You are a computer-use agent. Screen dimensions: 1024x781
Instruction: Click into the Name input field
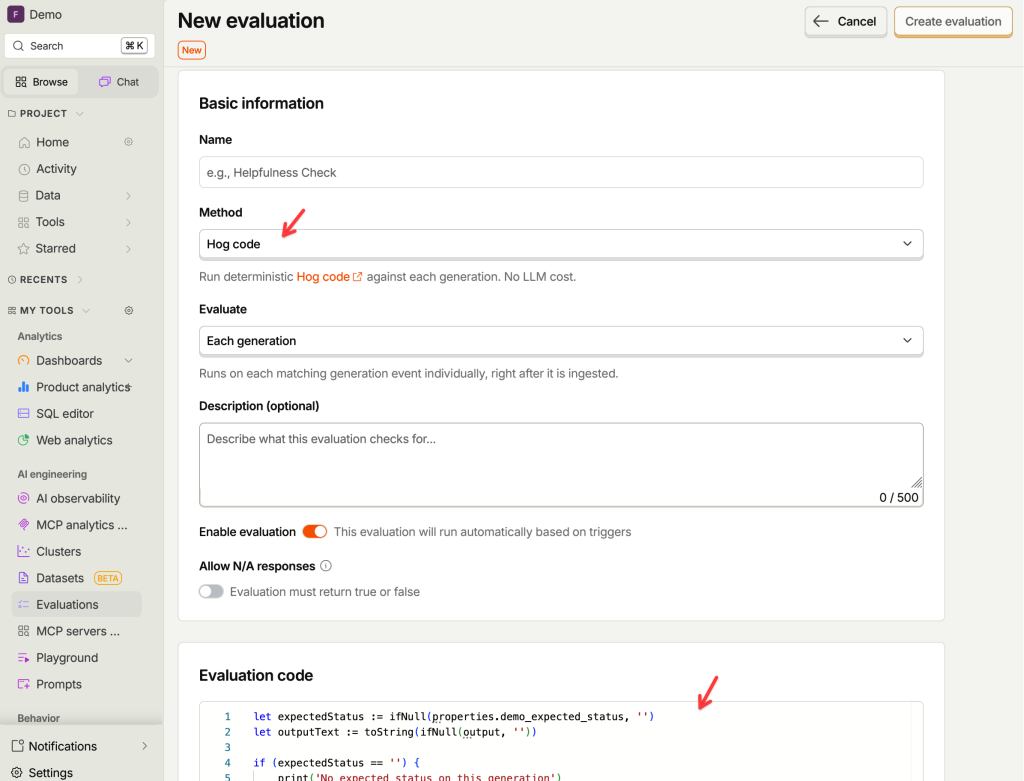[561, 172]
